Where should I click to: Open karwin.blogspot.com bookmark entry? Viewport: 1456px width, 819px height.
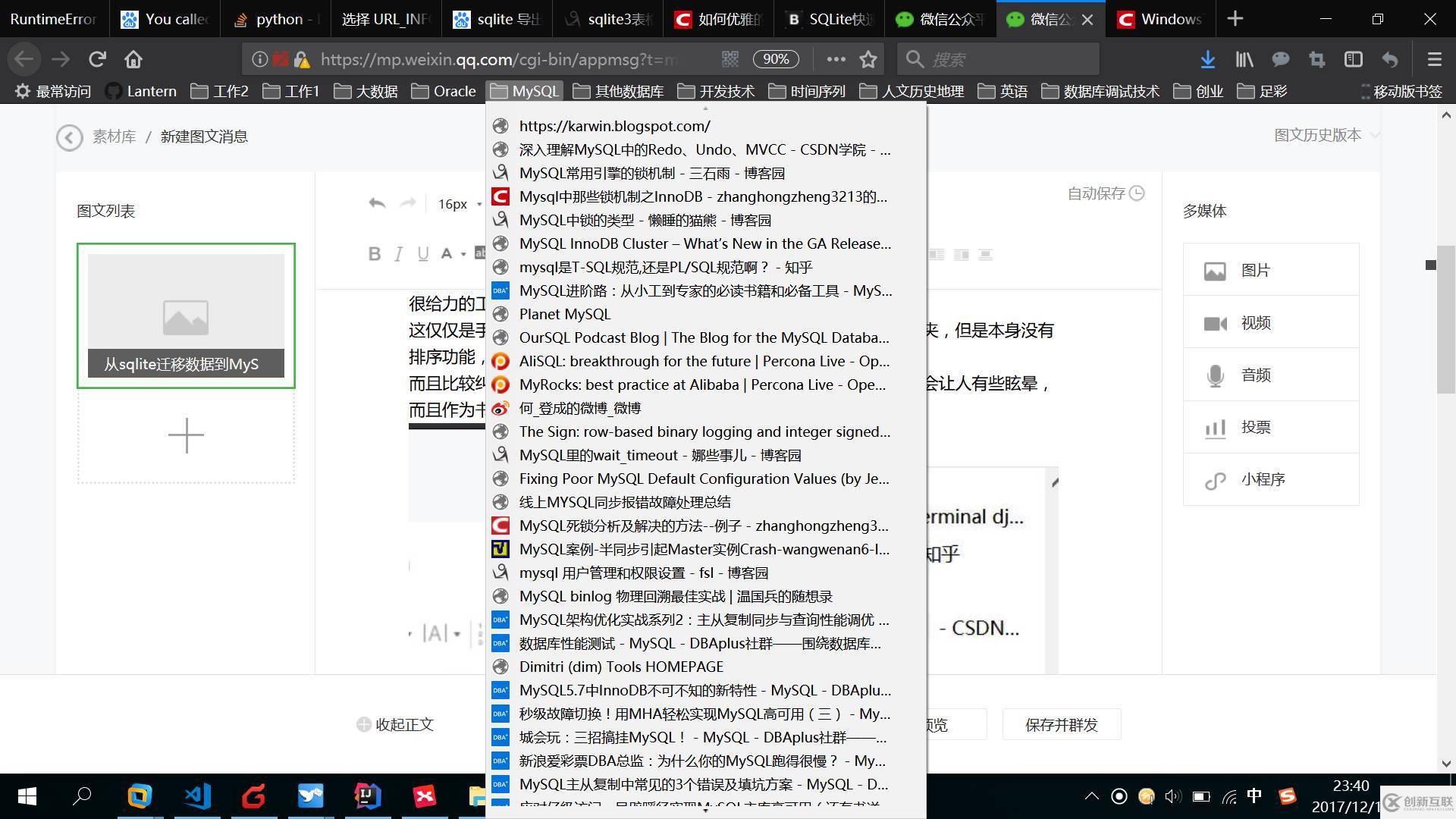click(706, 126)
